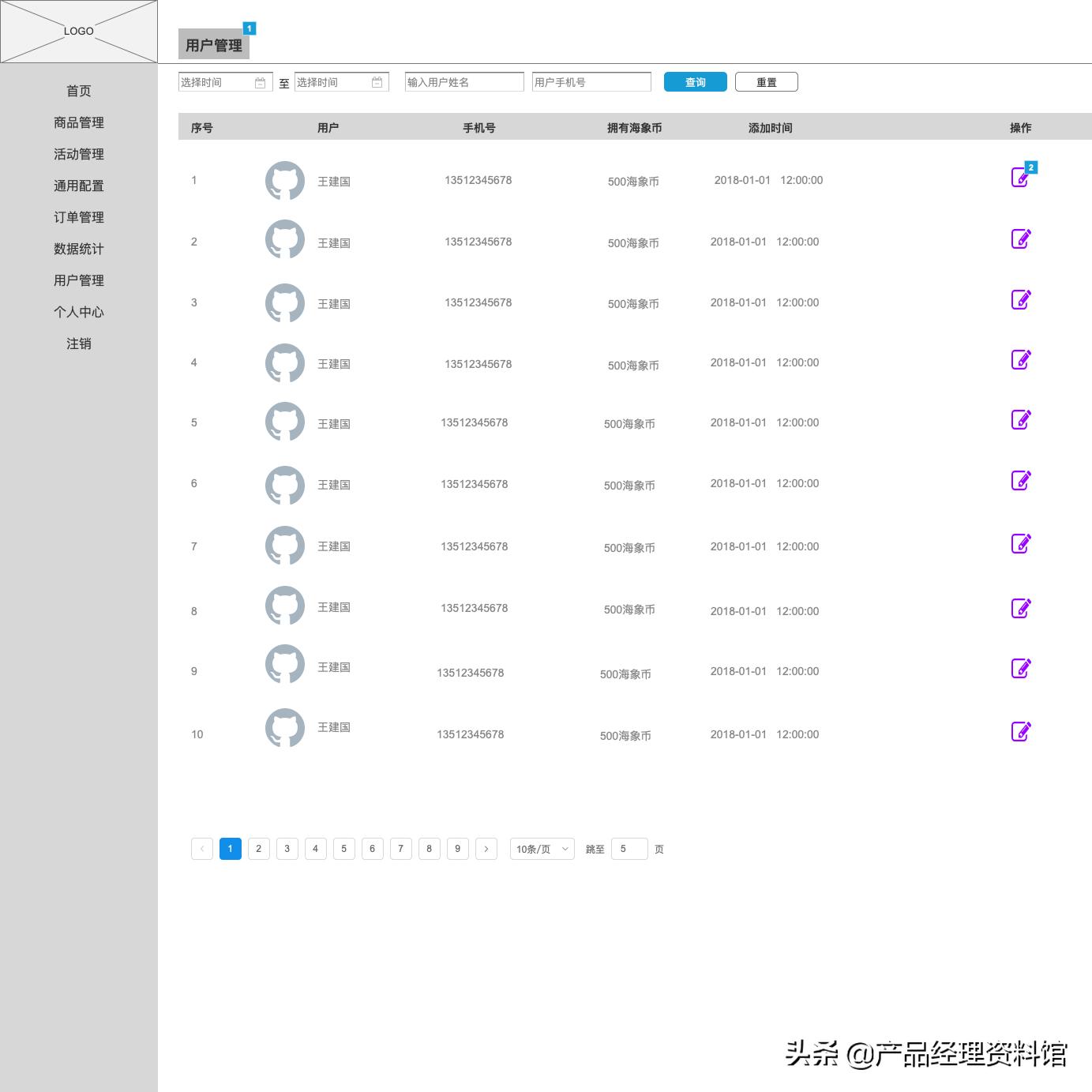Open the 10条/页 page size dropdown
The image size is (1092, 1092).
[x=542, y=849]
